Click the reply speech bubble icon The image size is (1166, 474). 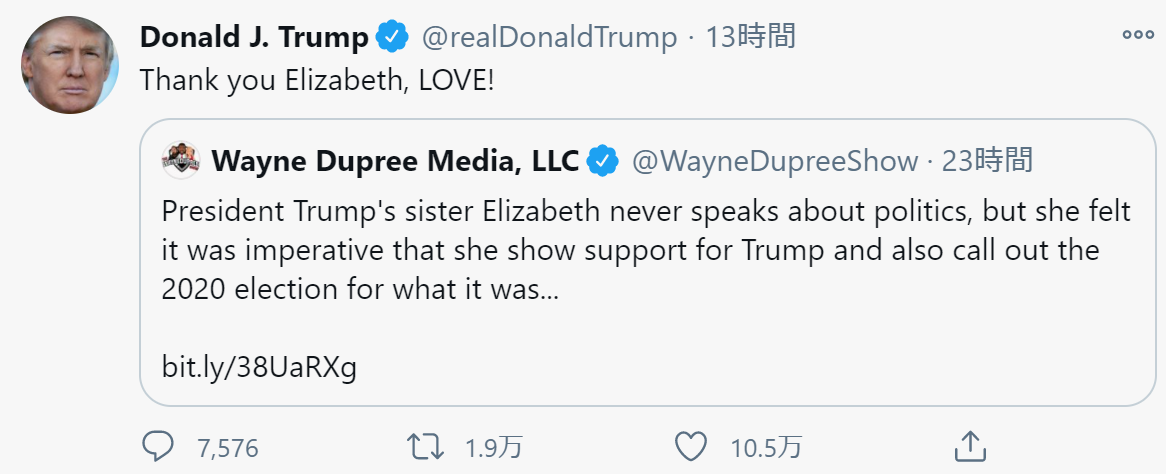click(x=157, y=446)
